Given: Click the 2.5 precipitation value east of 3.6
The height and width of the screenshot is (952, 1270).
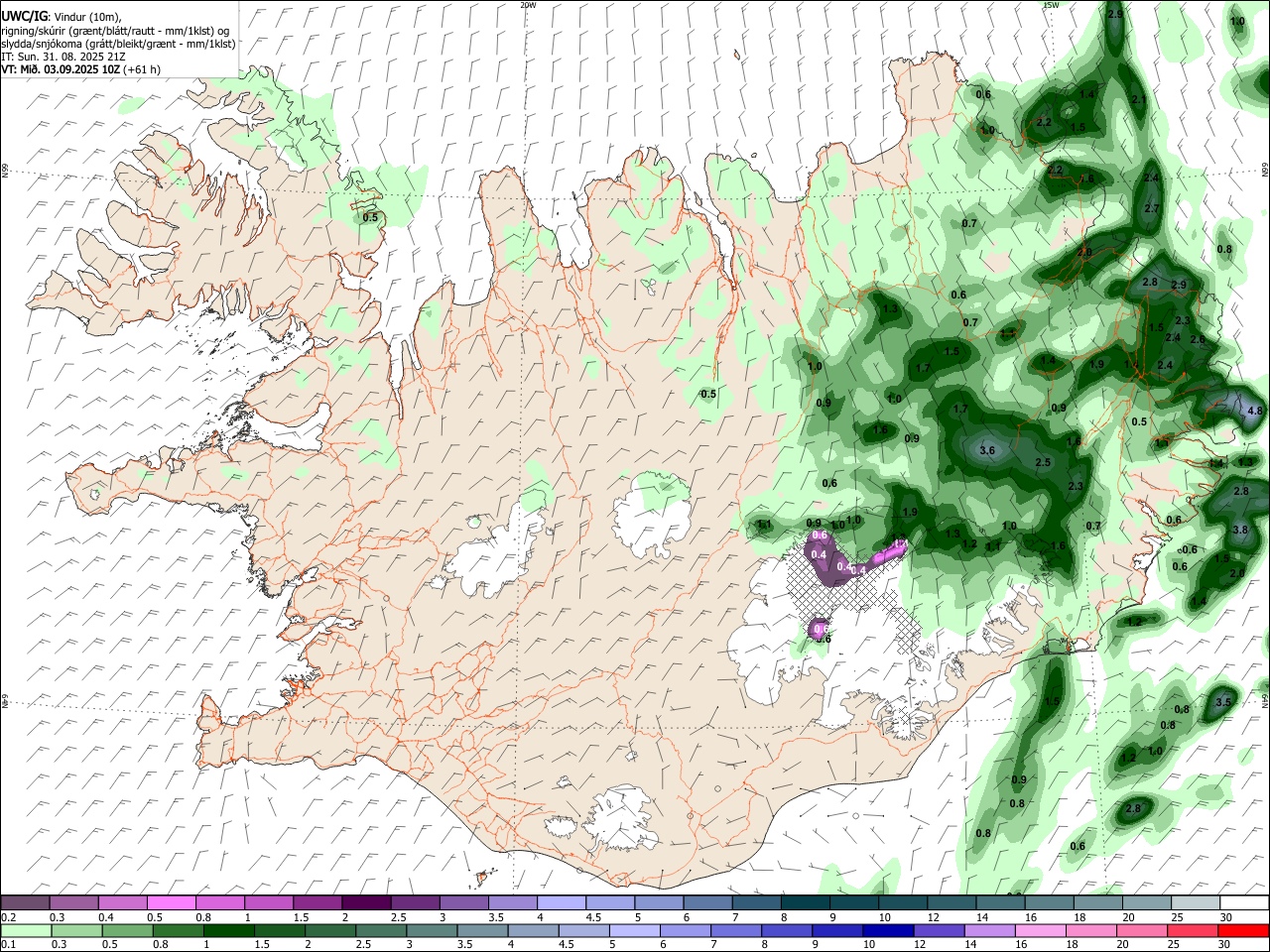Looking at the screenshot, I should (1043, 462).
